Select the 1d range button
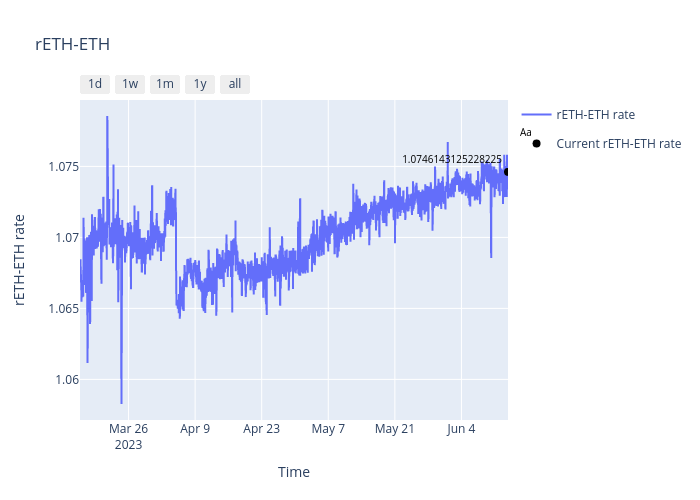Viewport: 700px width, 500px height. 95,84
